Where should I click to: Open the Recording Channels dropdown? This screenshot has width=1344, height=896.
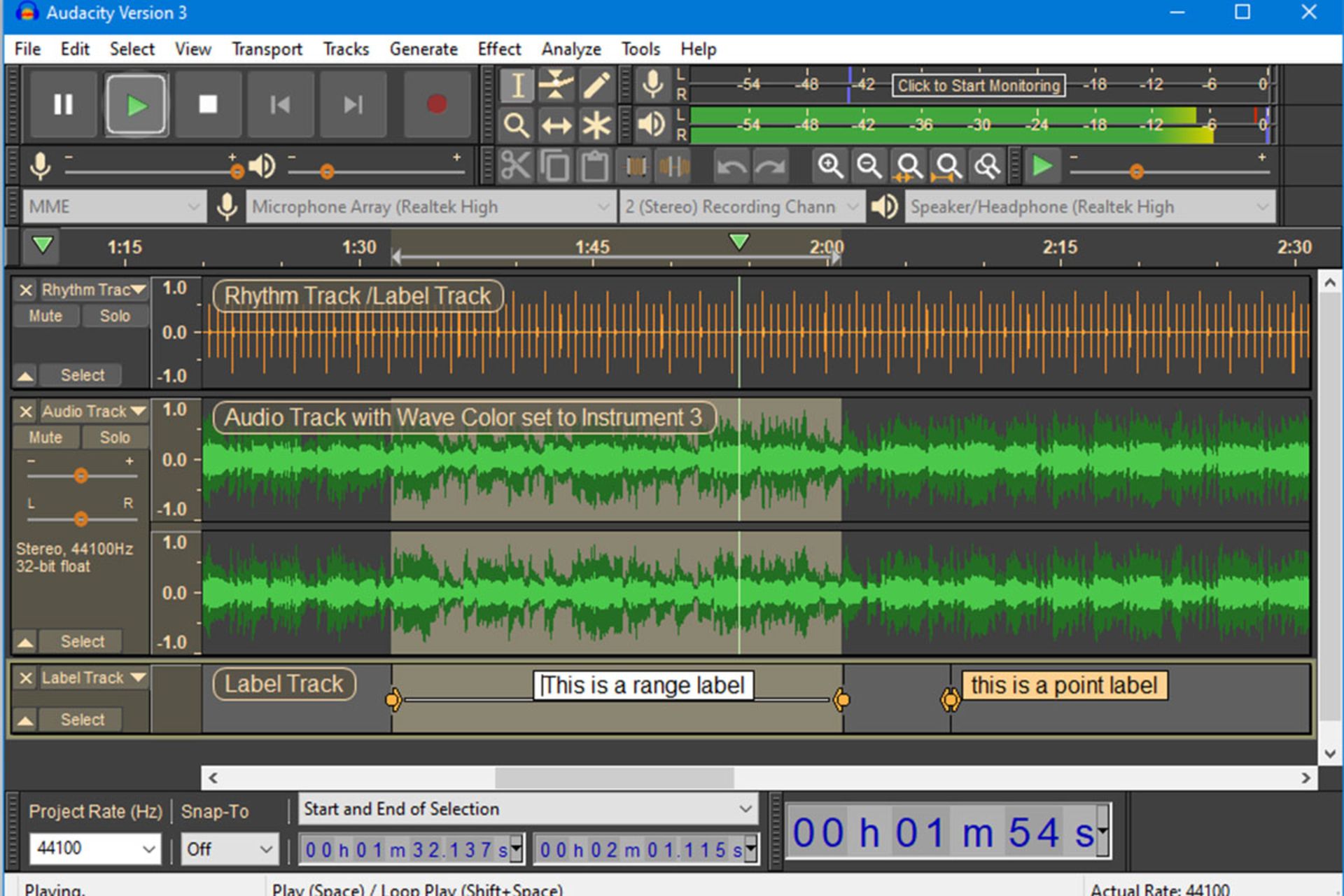coord(742,207)
